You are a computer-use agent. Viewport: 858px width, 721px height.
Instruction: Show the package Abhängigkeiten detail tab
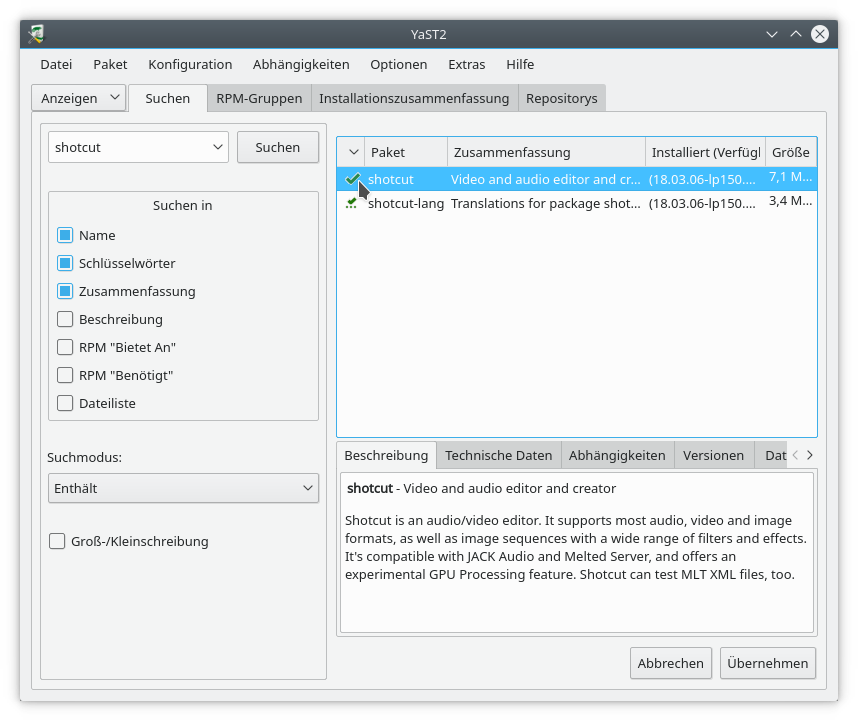click(x=617, y=456)
